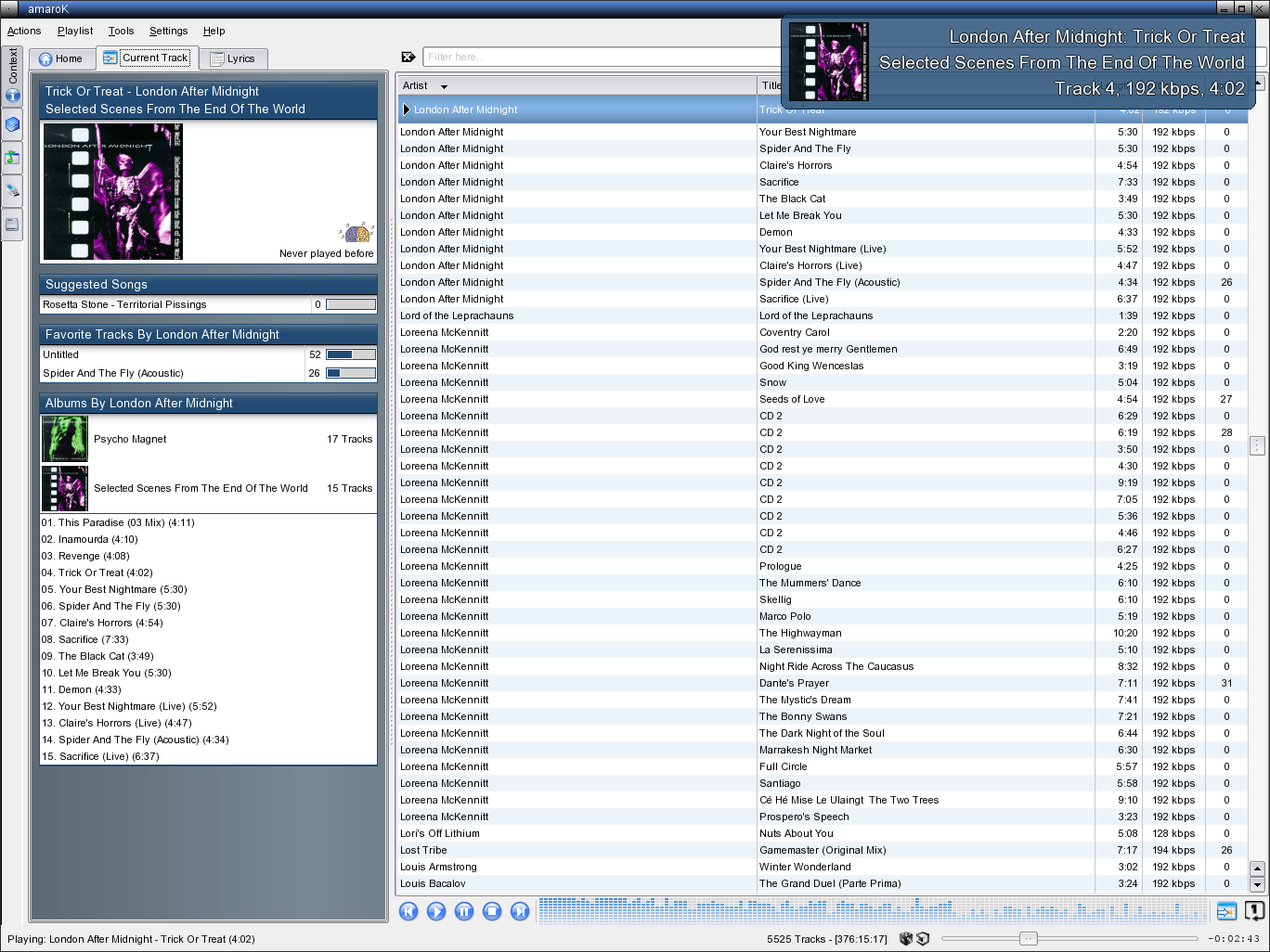Sort by Artist column header arrow
The height and width of the screenshot is (952, 1270).
444,86
